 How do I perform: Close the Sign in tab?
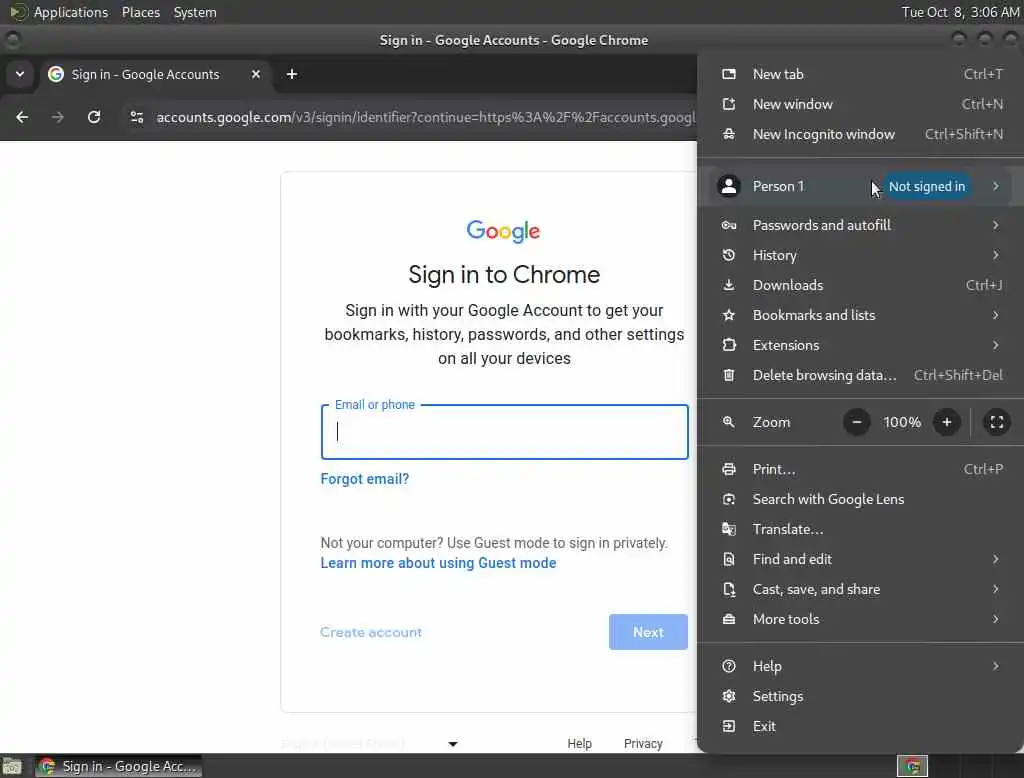256,74
